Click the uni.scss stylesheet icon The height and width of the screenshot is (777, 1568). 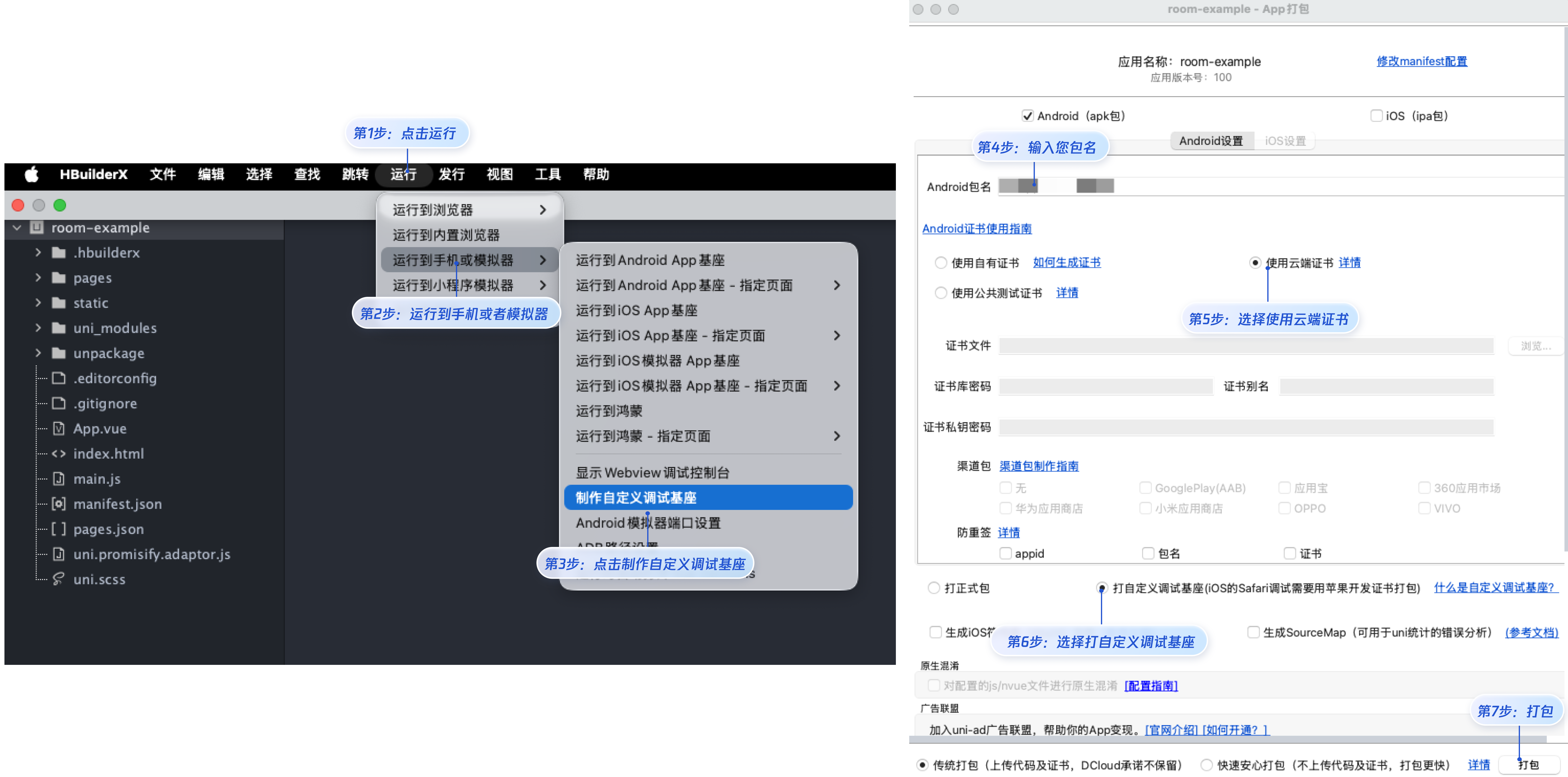coord(58,579)
